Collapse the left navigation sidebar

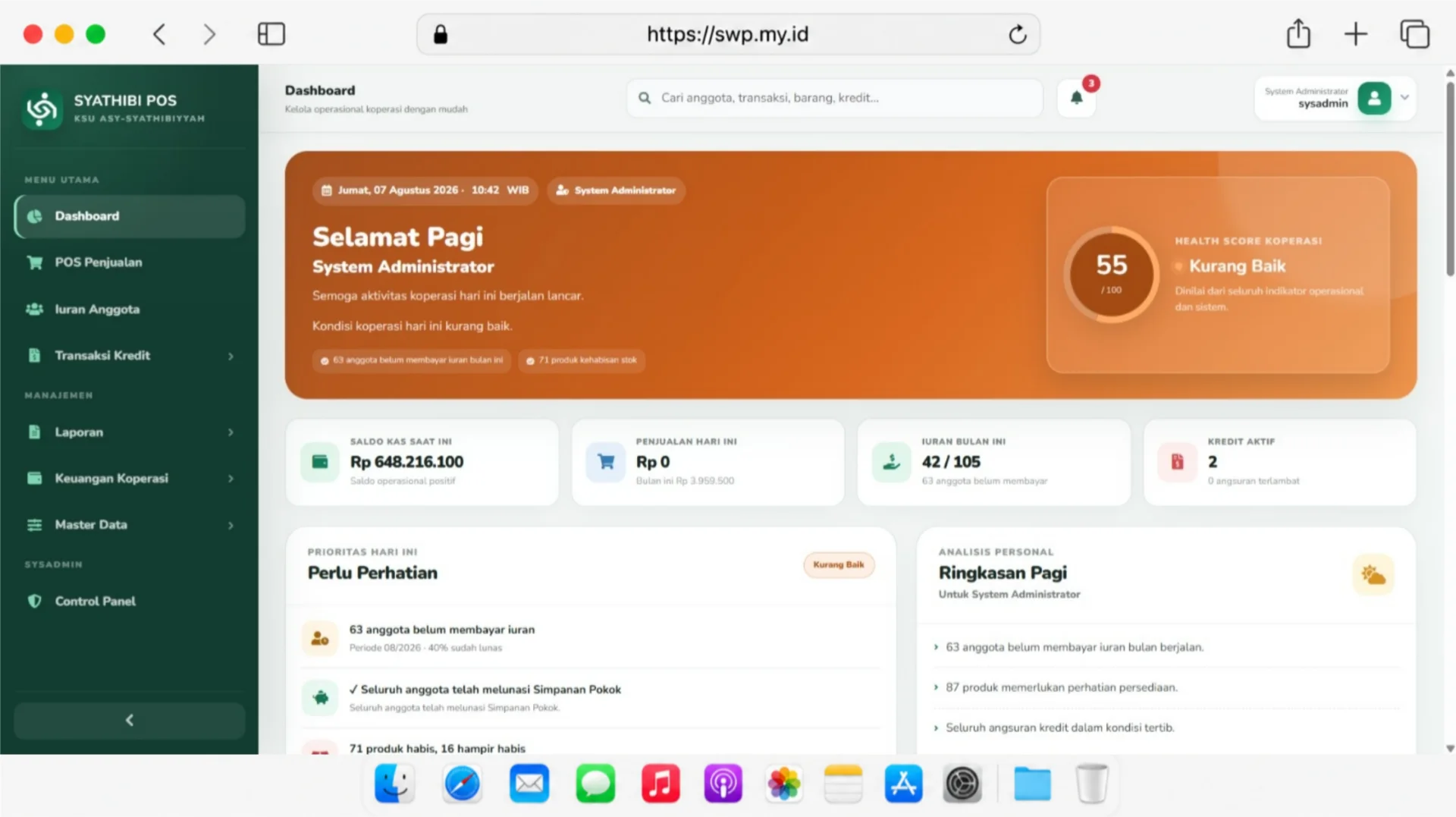(130, 720)
